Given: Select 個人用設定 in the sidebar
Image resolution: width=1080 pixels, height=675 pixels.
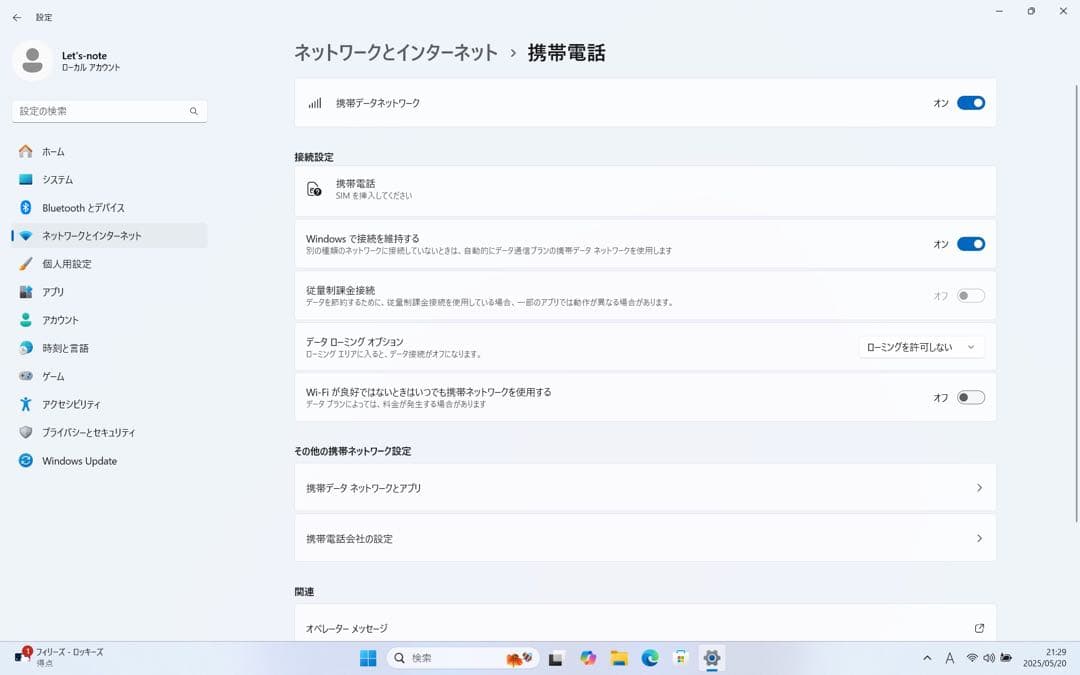Looking at the screenshot, I should (x=62, y=264).
